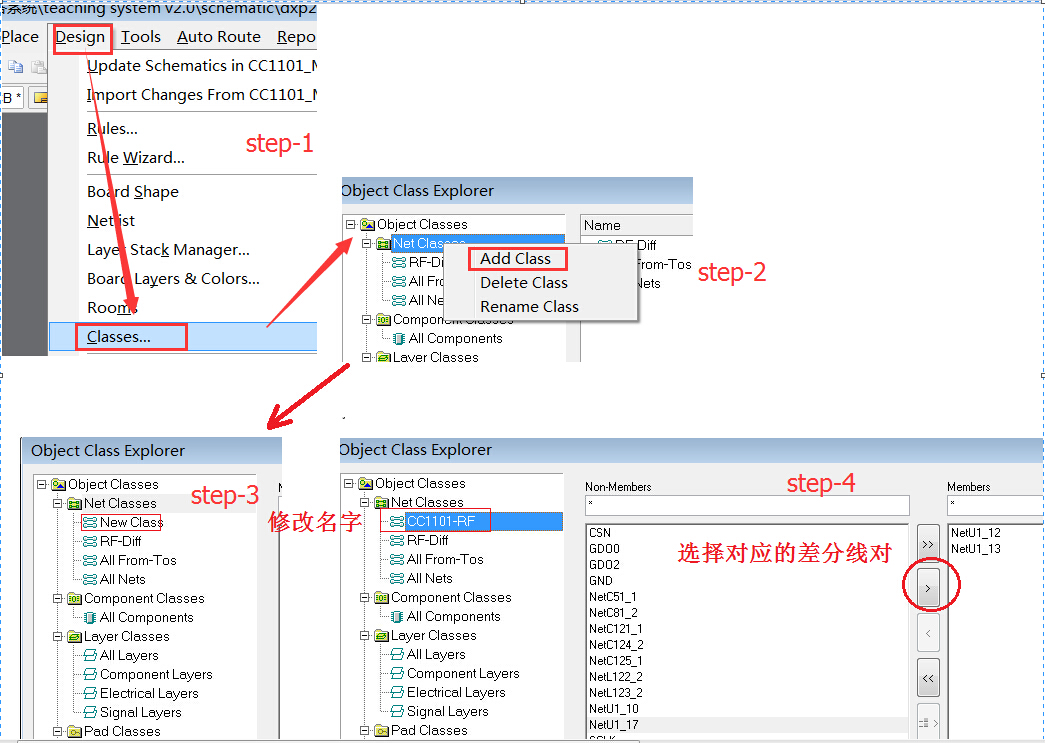Select Add Class in the context menu
The height and width of the screenshot is (743, 1045).
click(x=515, y=259)
